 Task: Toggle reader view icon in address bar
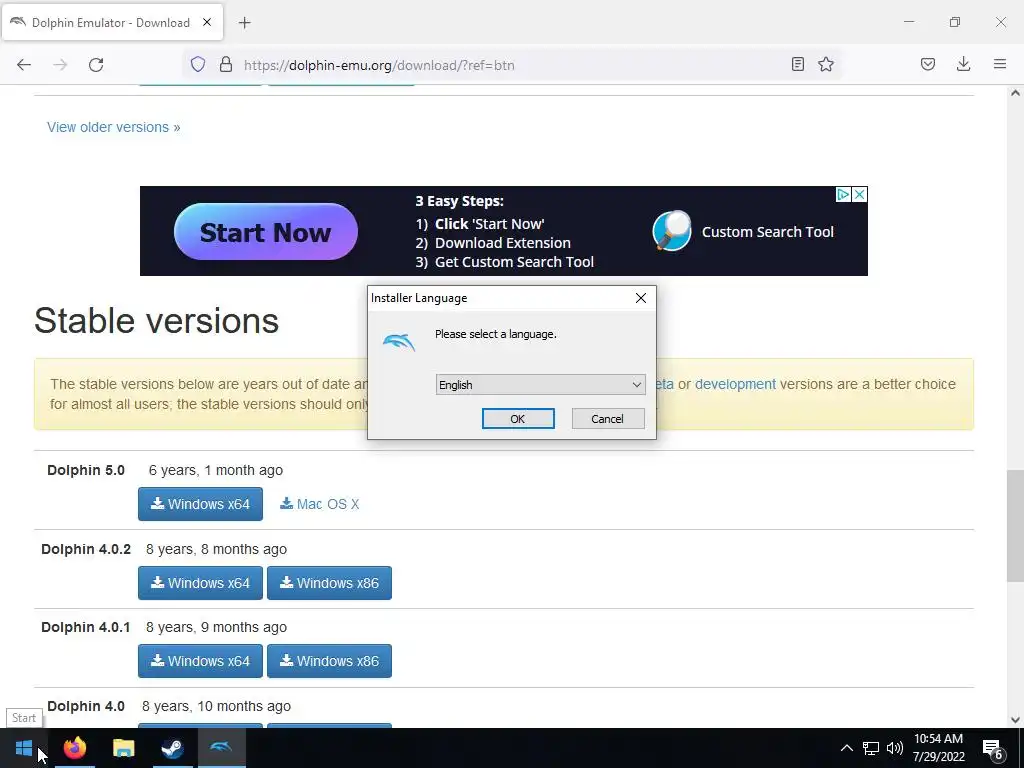tap(797, 65)
